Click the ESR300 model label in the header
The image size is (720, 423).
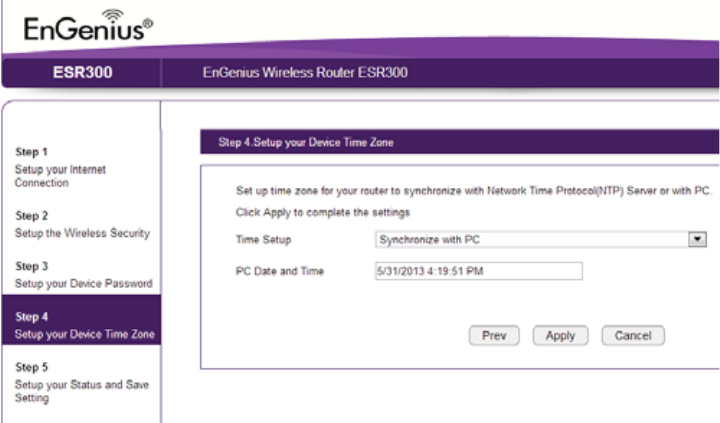coord(83,72)
